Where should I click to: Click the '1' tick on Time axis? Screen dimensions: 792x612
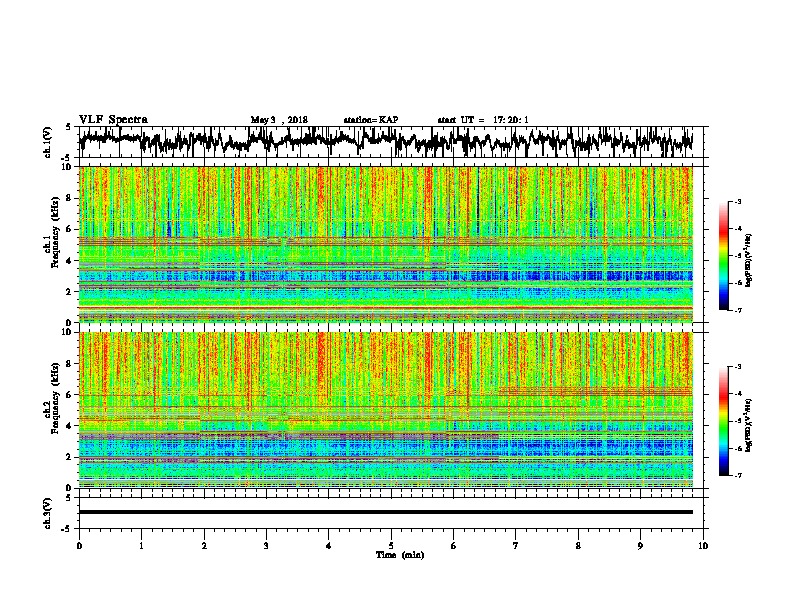click(141, 546)
